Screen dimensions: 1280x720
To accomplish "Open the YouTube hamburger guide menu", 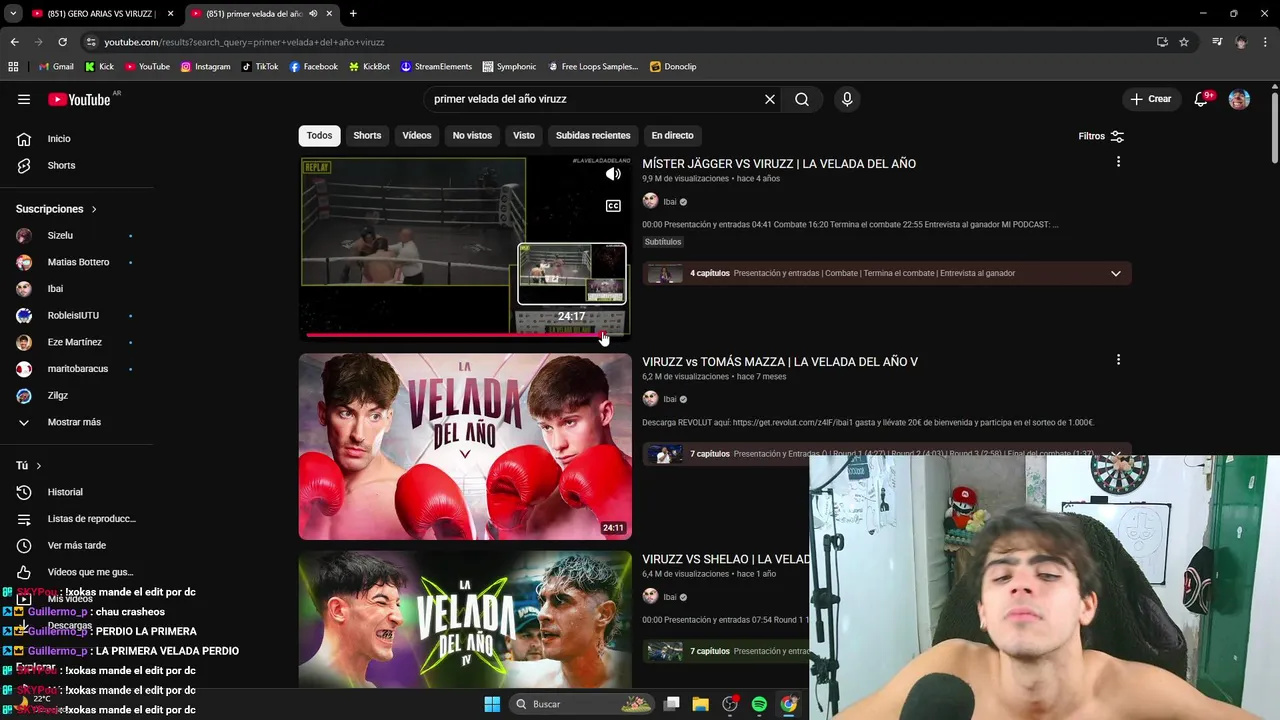I will 24,99.
